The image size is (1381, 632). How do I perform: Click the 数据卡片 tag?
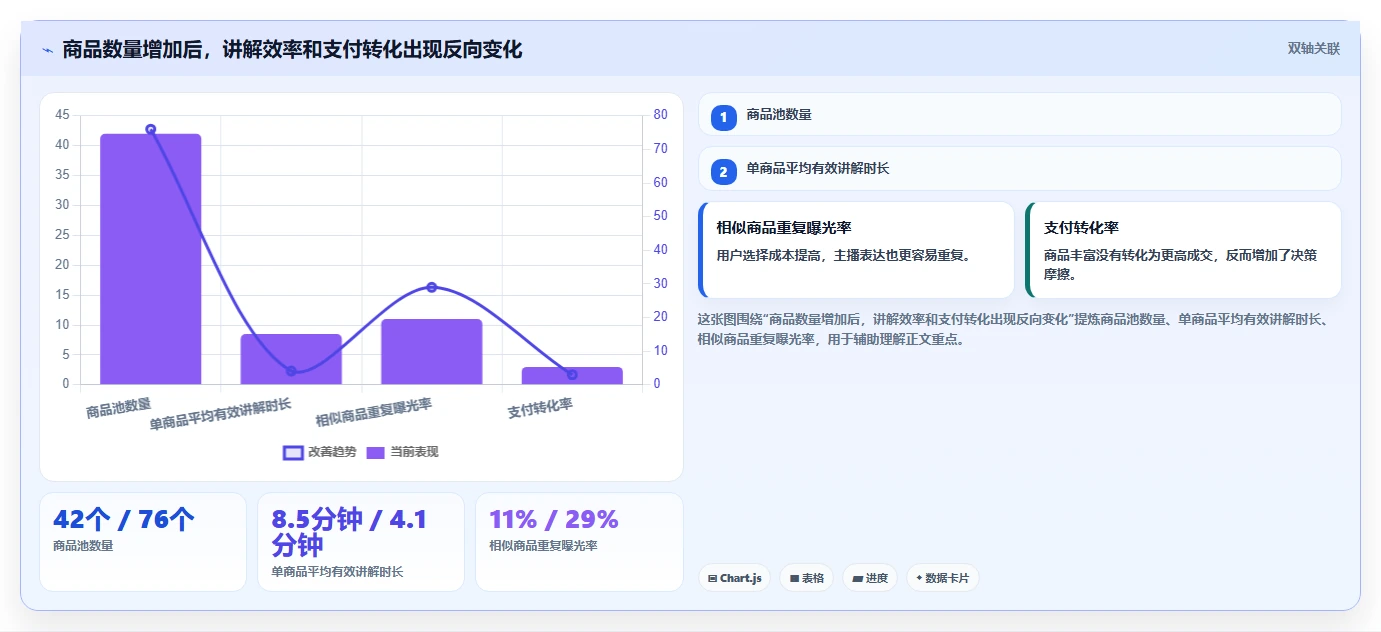pyautogui.click(x=943, y=578)
